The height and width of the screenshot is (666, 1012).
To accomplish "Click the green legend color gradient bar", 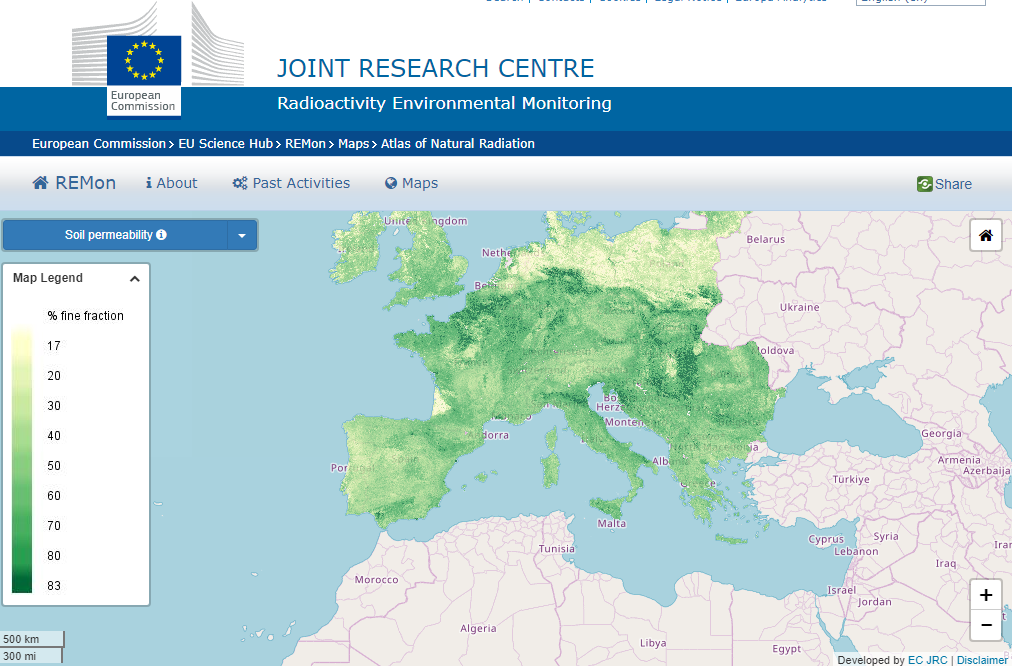I will (22, 459).
